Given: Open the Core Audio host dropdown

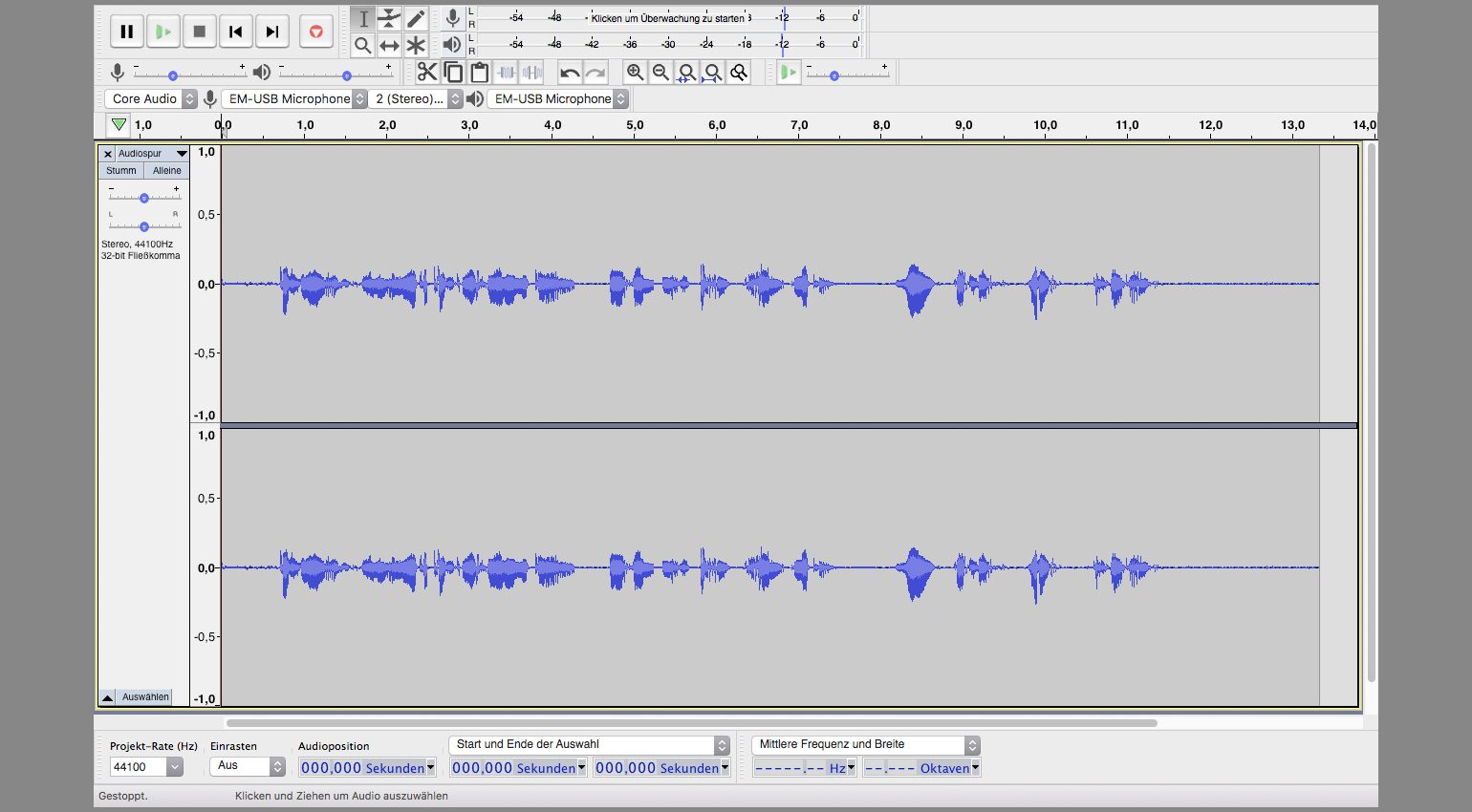Looking at the screenshot, I should [x=150, y=98].
